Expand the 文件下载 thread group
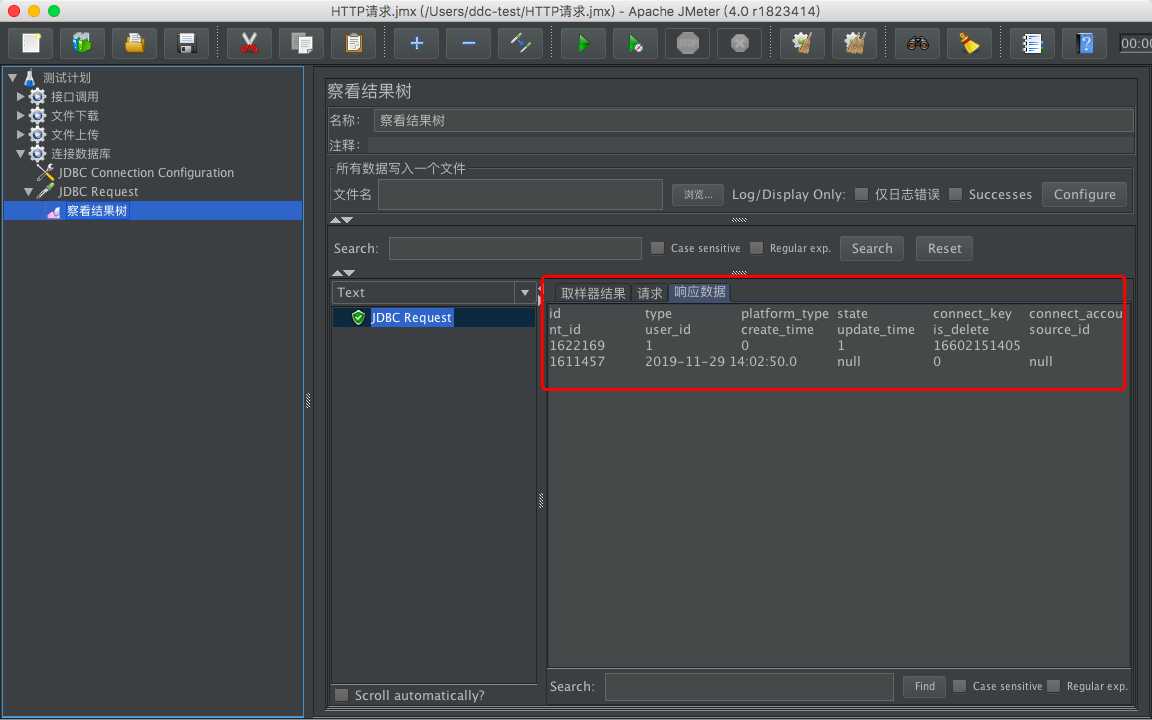Screen dimensions: 1152x720 click(21, 115)
